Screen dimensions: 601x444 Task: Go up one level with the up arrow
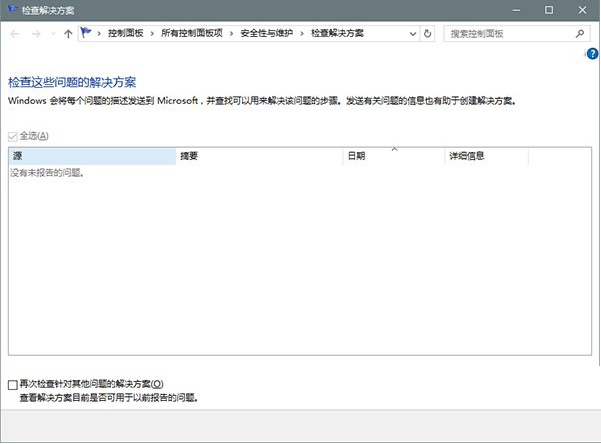pyautogui.click(x=68, y=34)
